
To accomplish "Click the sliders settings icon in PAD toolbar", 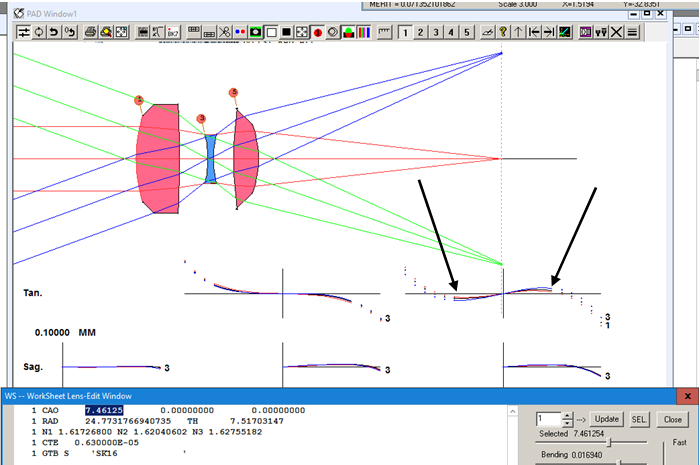I will [24, 32].
